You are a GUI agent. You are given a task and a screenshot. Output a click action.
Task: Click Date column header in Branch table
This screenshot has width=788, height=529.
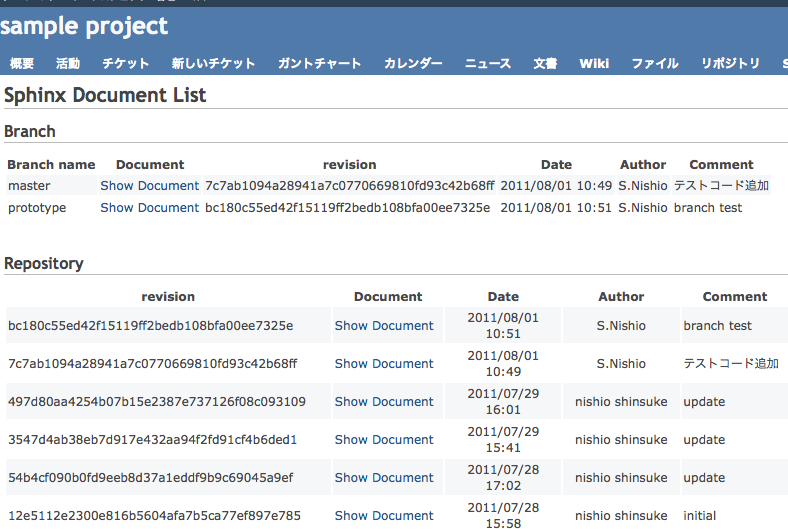[556, 165]
